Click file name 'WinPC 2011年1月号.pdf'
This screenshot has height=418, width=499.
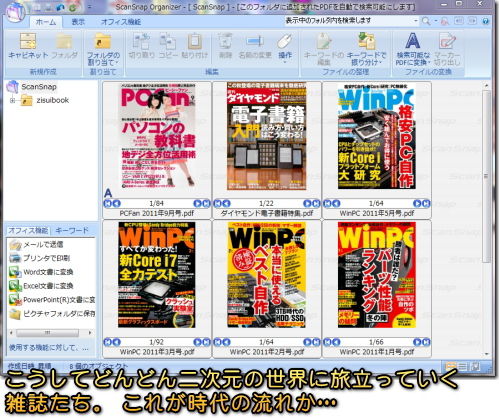click(377, 352)
